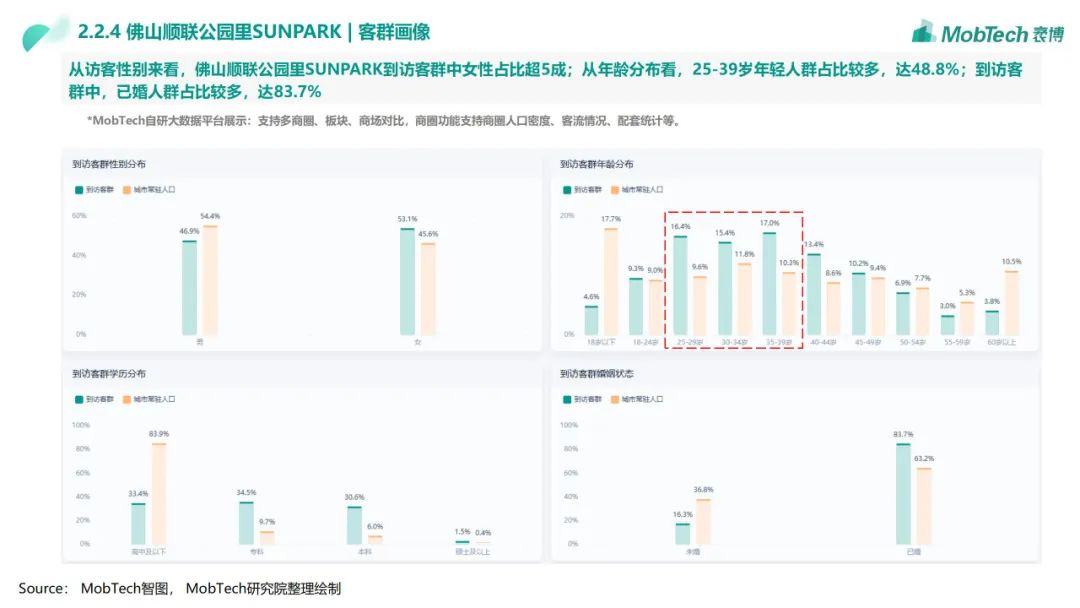This screenshot has width=1080, height=608.
Task: Click green 到访客群 legend swatch in 年龄分布 chart
Action: pyautogui.click(x=567, y=190)
